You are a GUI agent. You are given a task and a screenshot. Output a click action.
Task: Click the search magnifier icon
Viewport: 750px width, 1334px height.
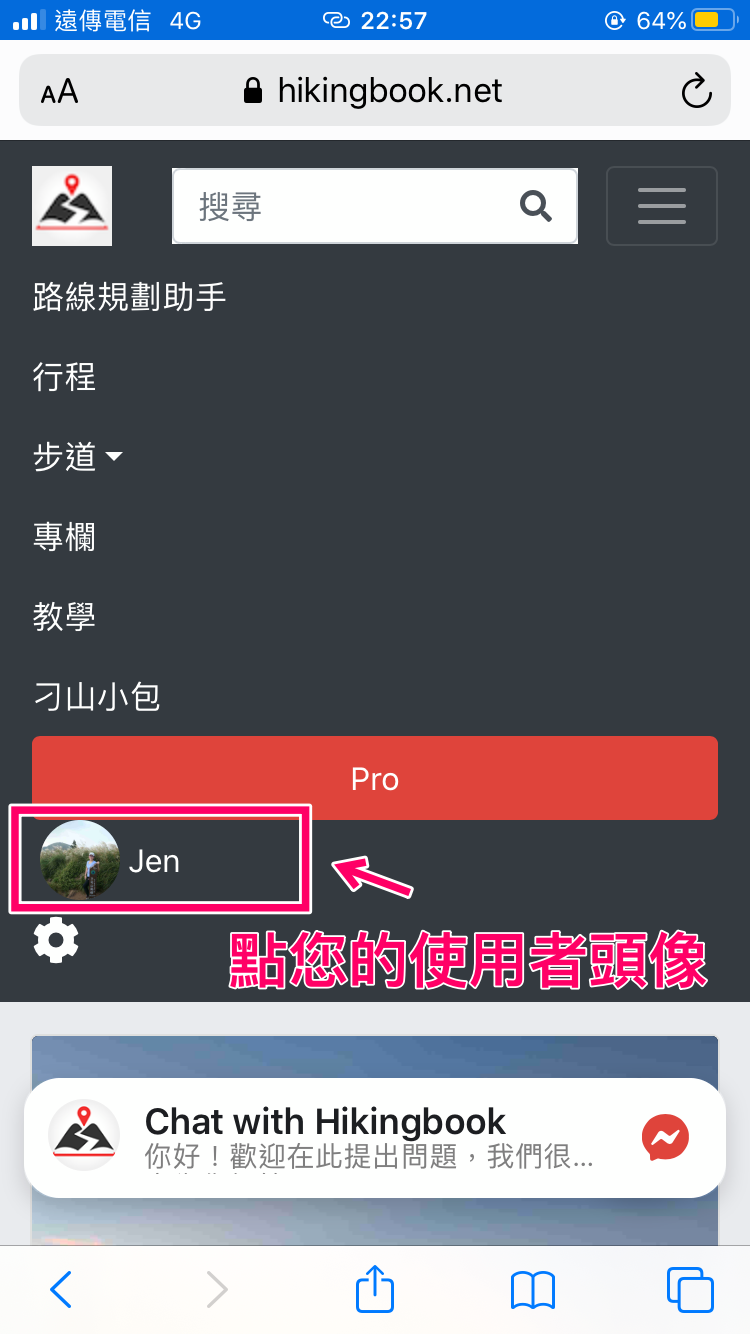pyautogui.click(x=536, y=206)
